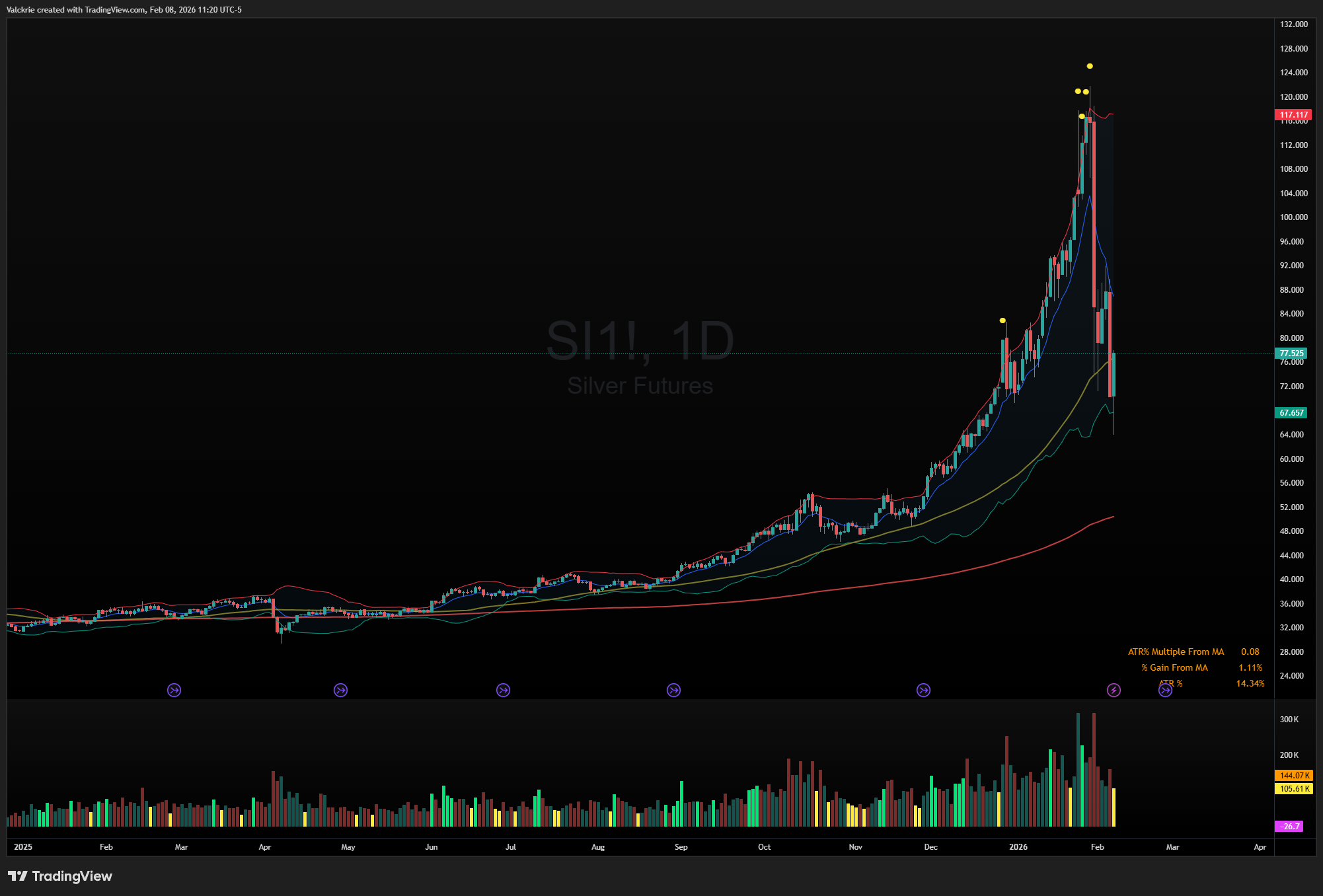Click the rollover icon near Jul
The width and height of the screenshot is (1323, 896).
[503, 691]
